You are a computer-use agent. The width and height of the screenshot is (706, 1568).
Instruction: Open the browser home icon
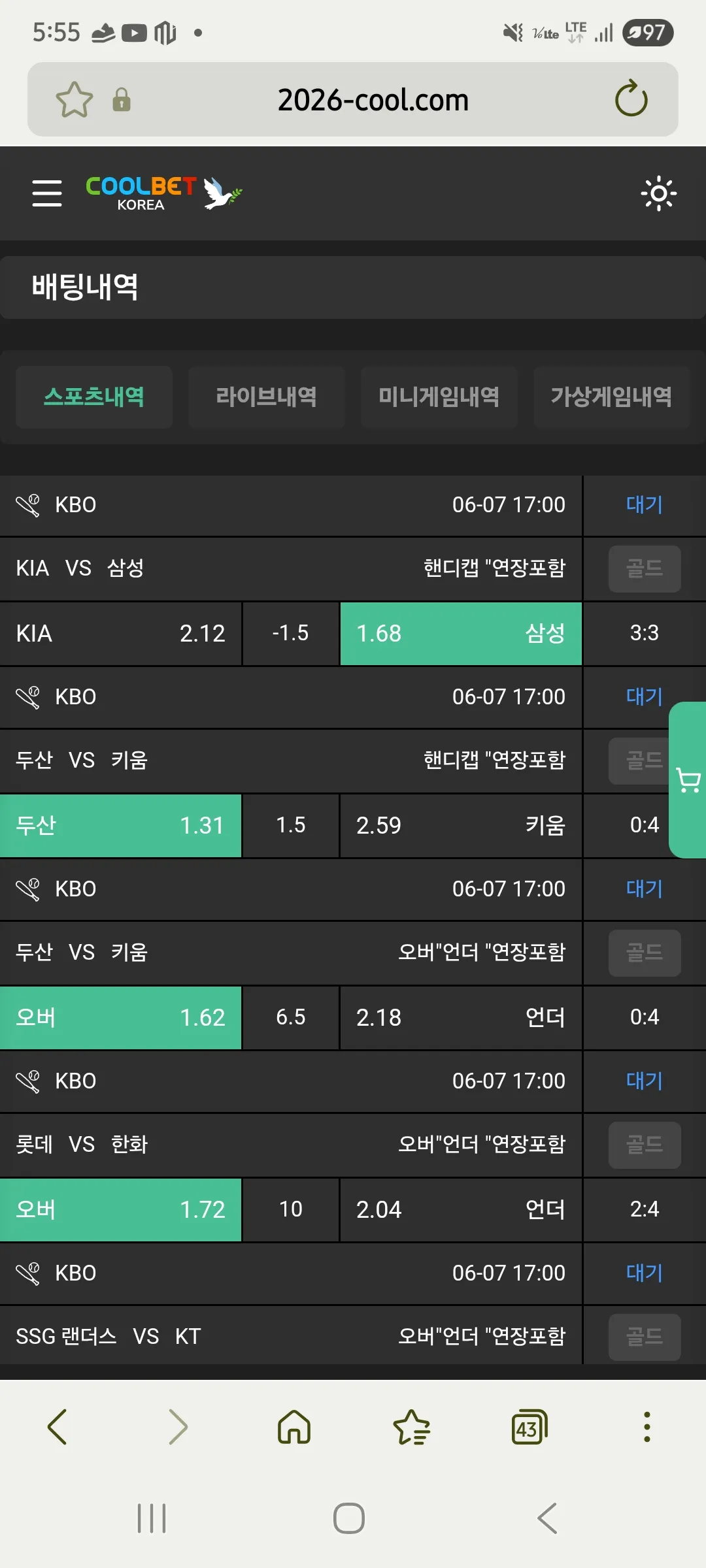tap(294, 1426)
